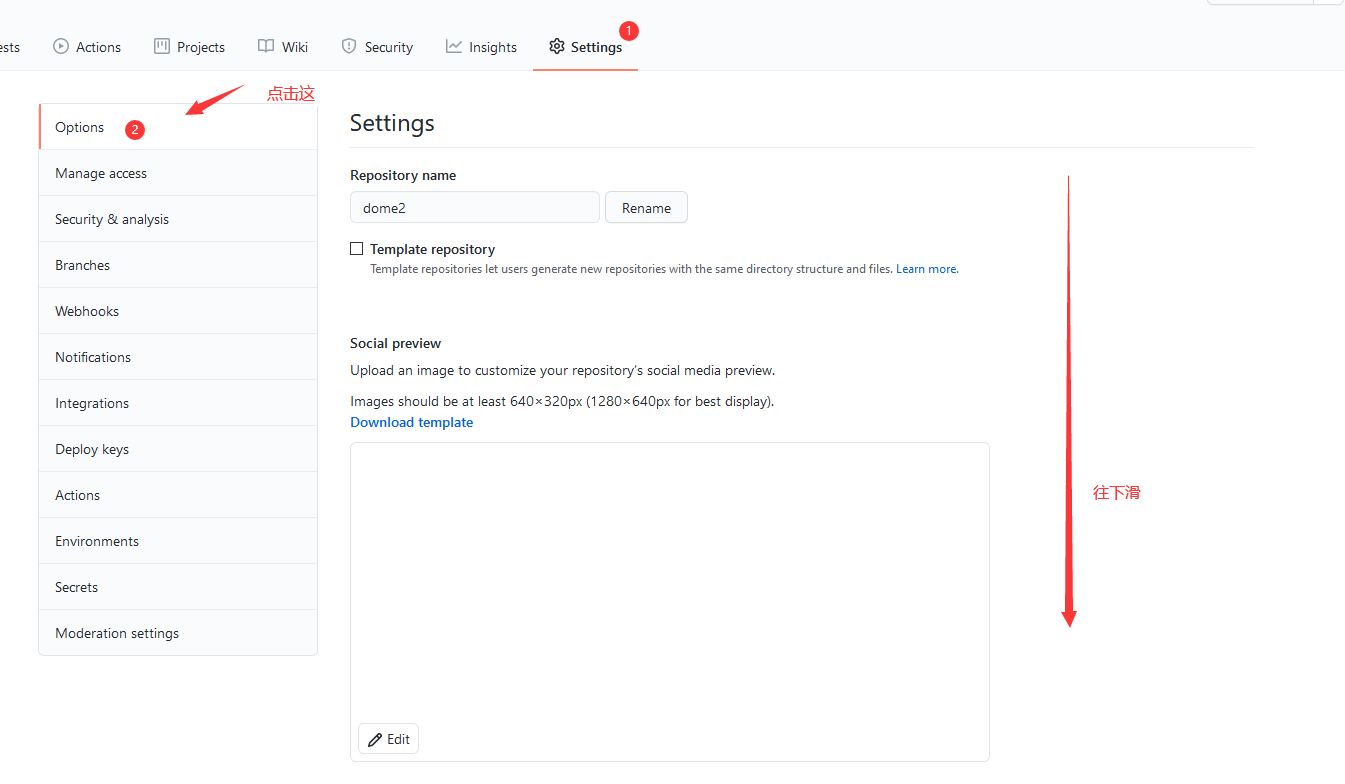Open Integrations in settings sidebar
The image size is (1345, 784).
(178, 403)
